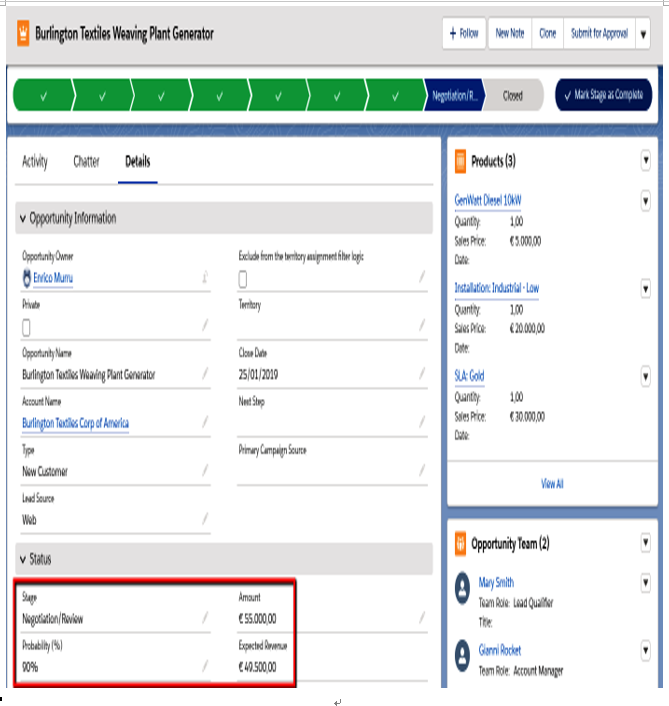Click the orange crown opportunity icon
Image resolution: width=669 pixels, height=706 pixels.
pos(23,33)
